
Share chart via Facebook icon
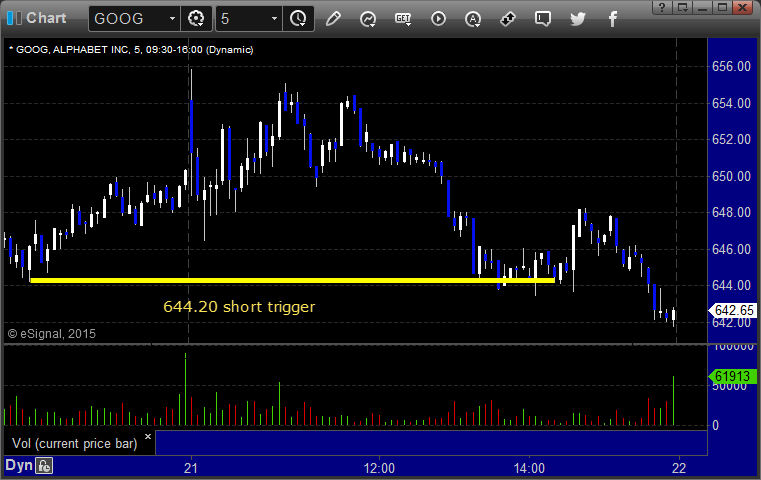coord(613,19)
